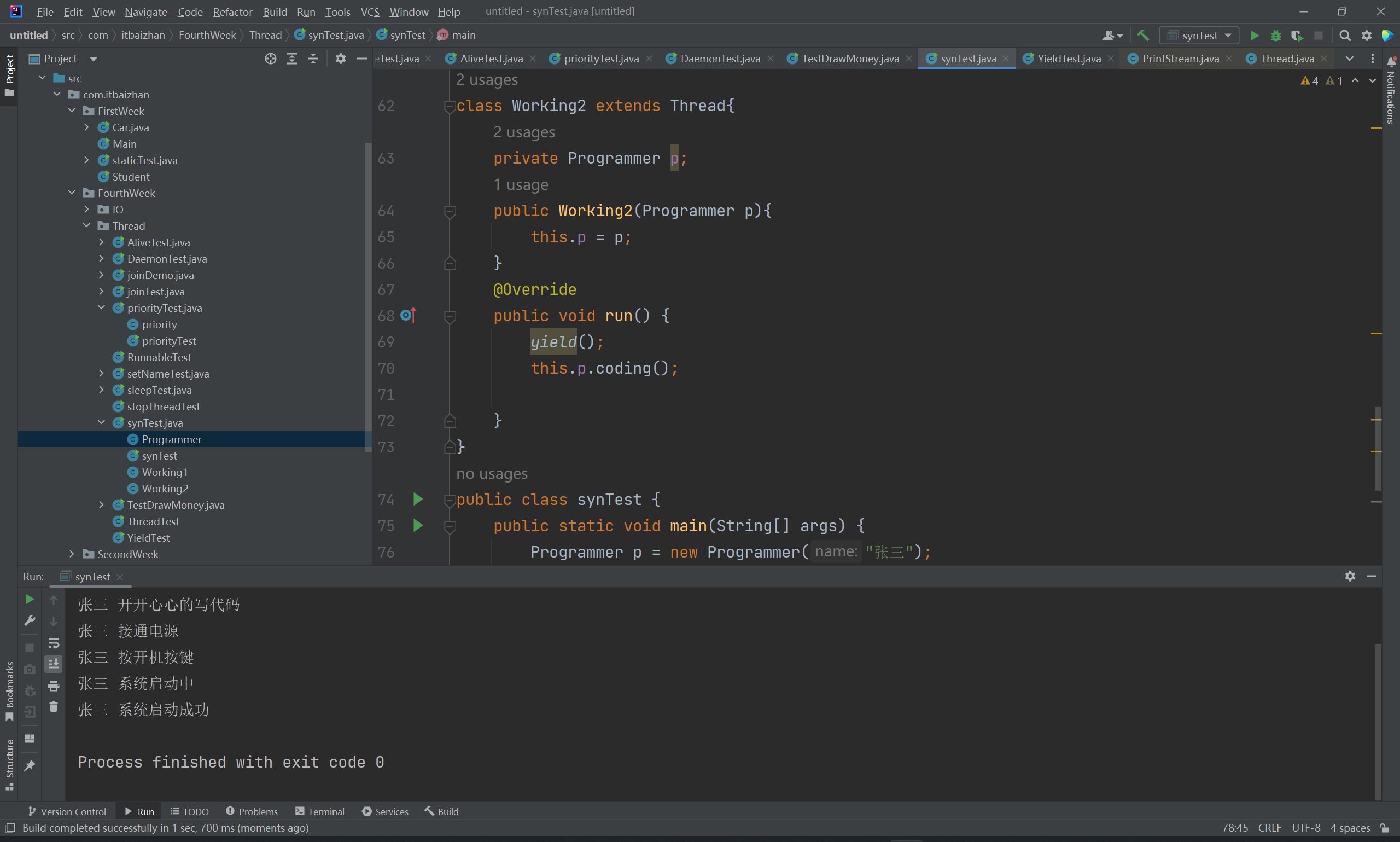
Task: Toggle soft-wrap in Run console
Action: coord(53,643)
